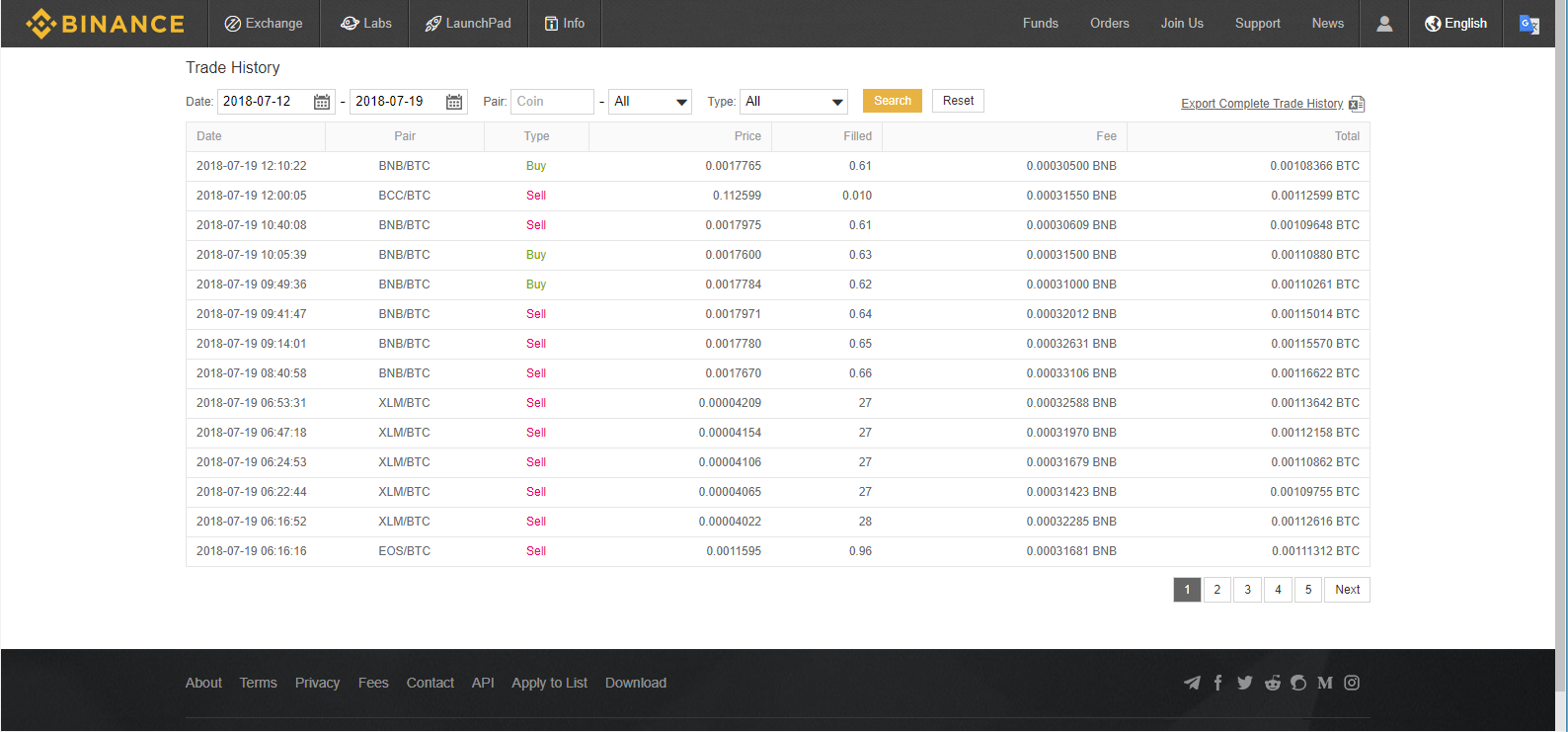This screenshot has width=1568, height=732.
Task: Click the yellow Search button
Action: [x=893, y=101]
